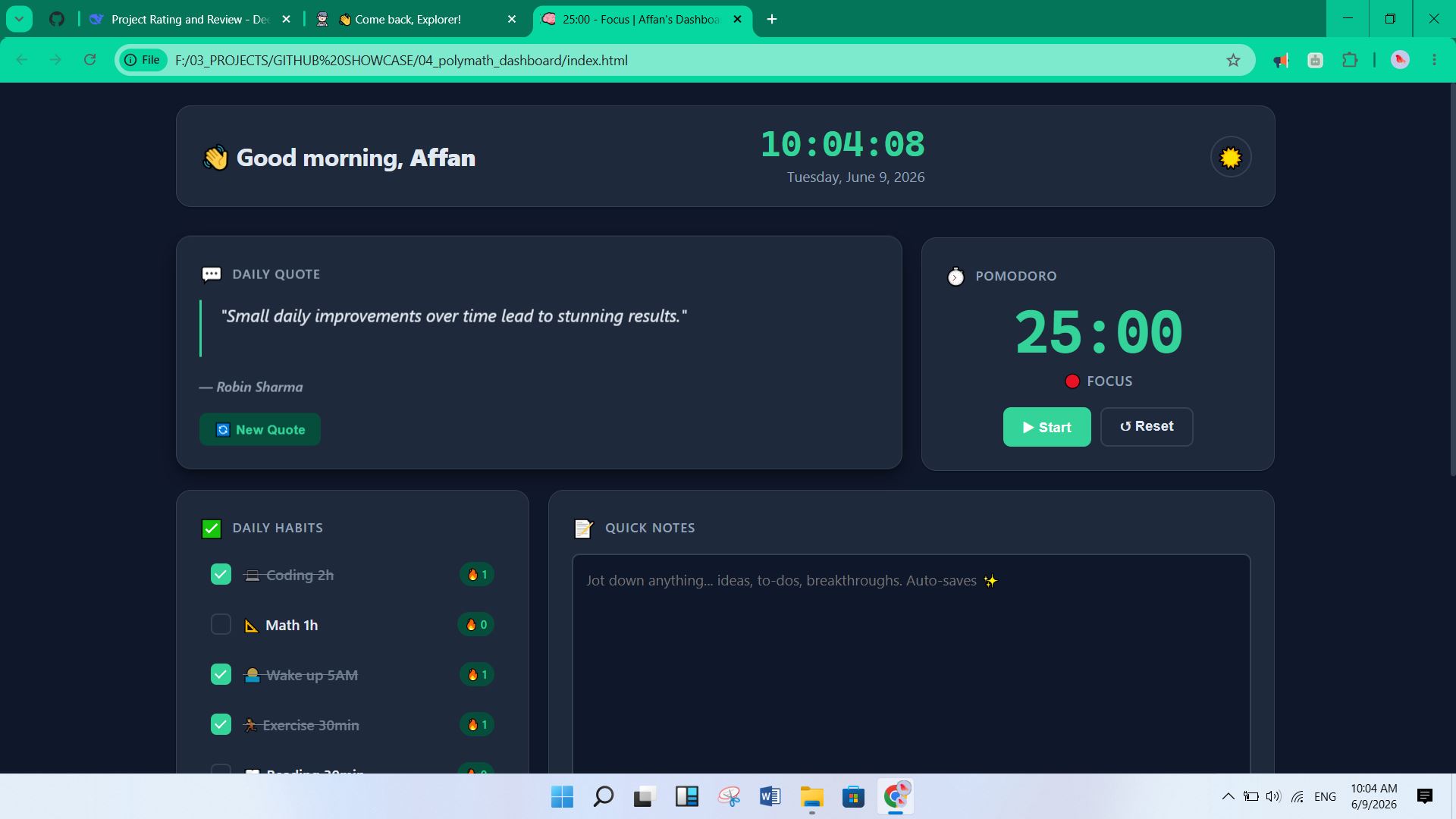Expand the hidden system tray icons
The height and width of the screenshot is (819, 1456).
[1228, 796]
